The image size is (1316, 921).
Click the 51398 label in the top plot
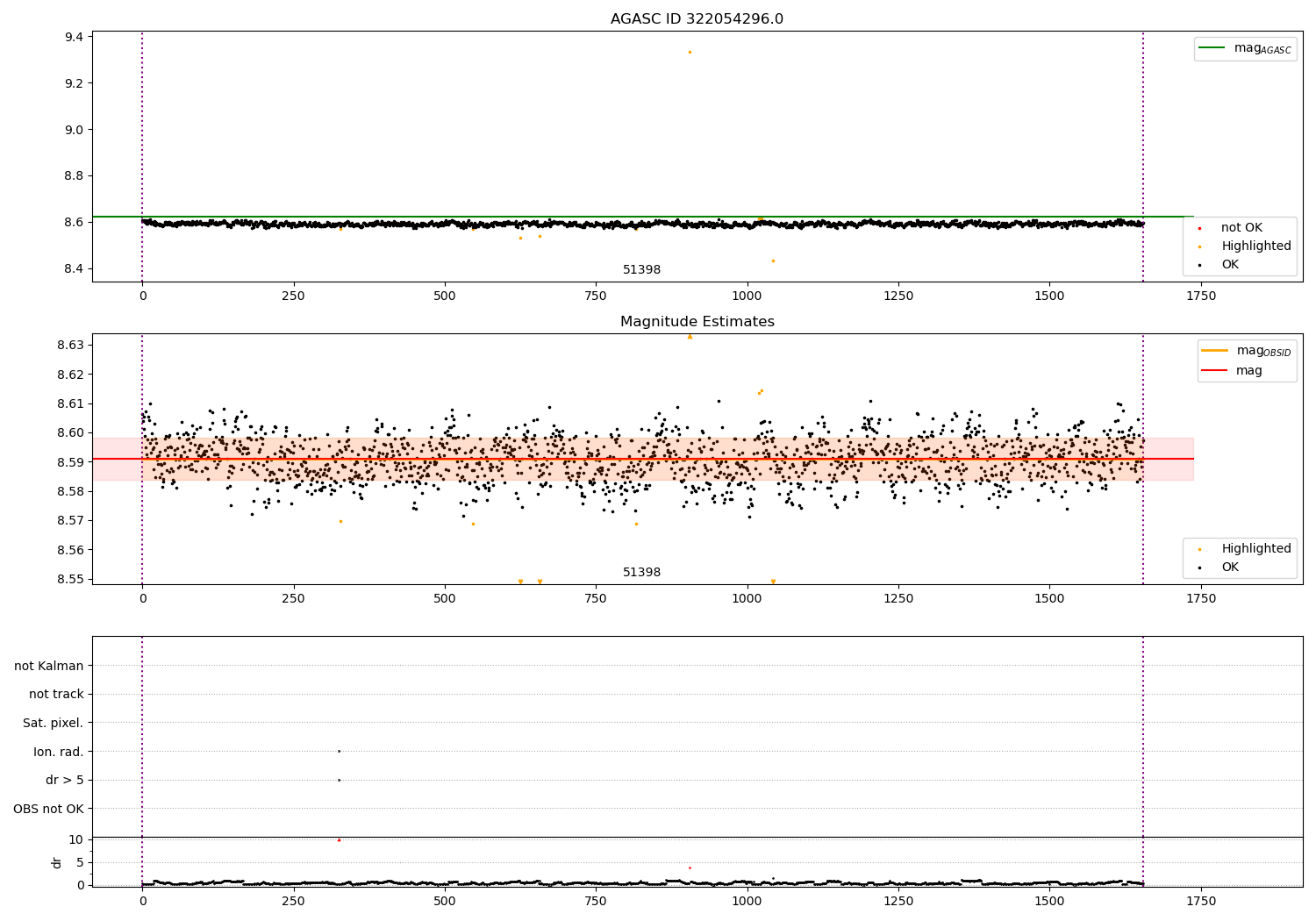pyautogui.click(x=641, y=270)
